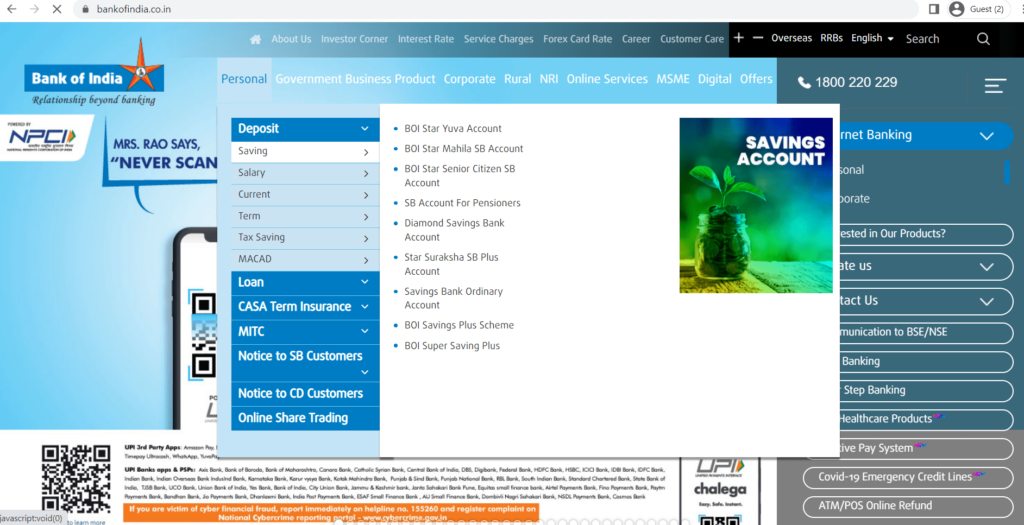
Task: Click the search magnifier icon
Action: (983, 39)
